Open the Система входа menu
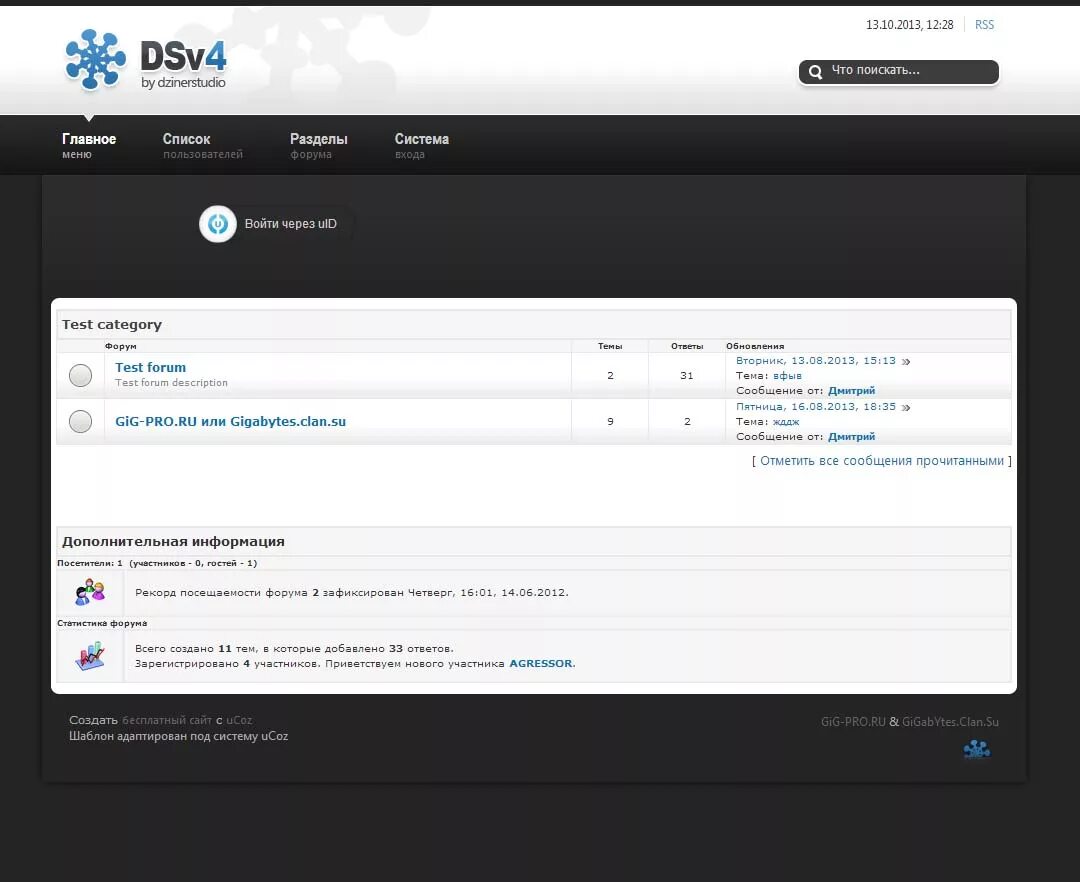1080x882 pixels. coord(421,144)
